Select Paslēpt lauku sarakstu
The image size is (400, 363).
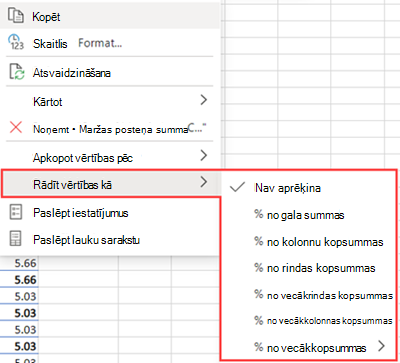tap(110, 239)
